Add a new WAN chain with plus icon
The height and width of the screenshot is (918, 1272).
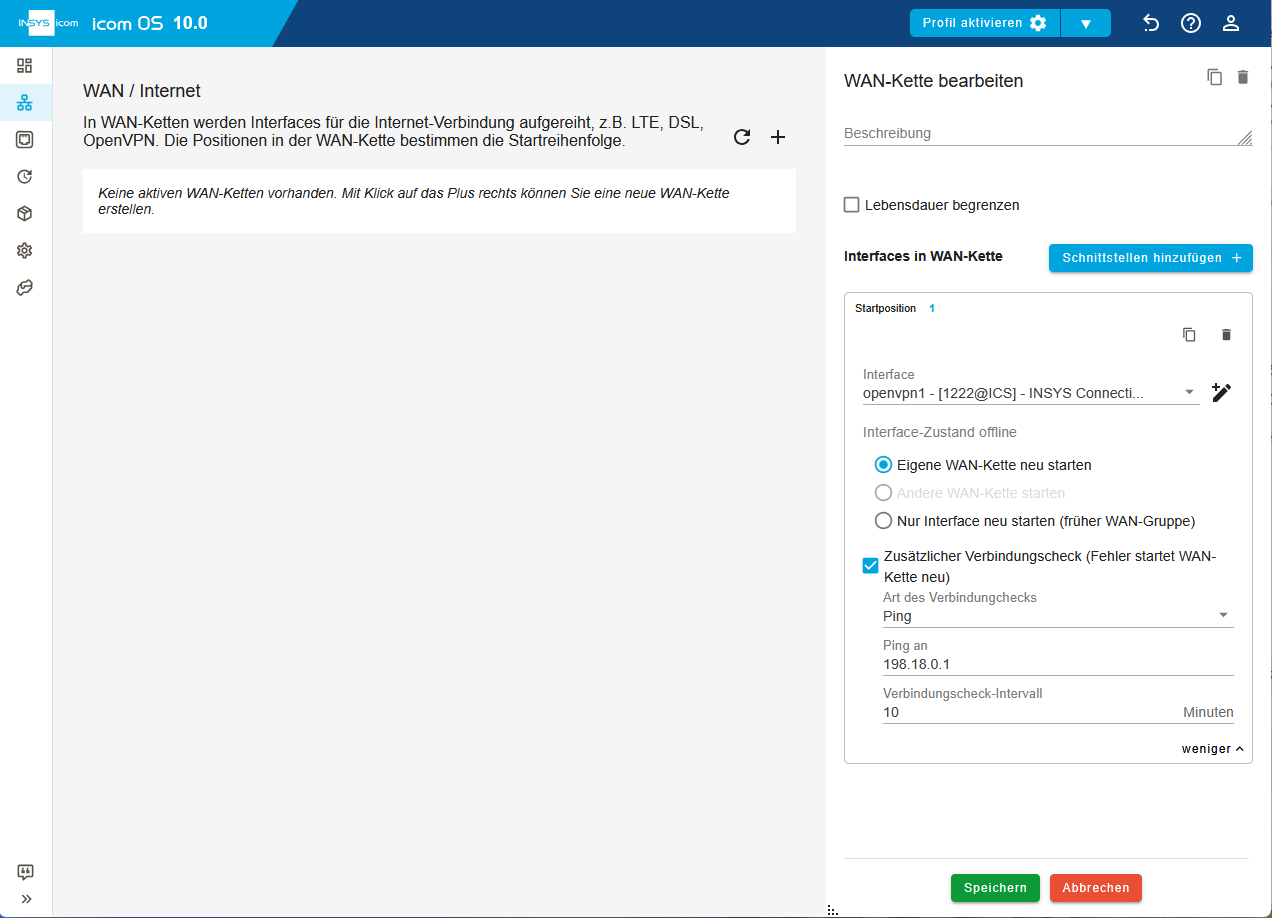tap(778, 137)
